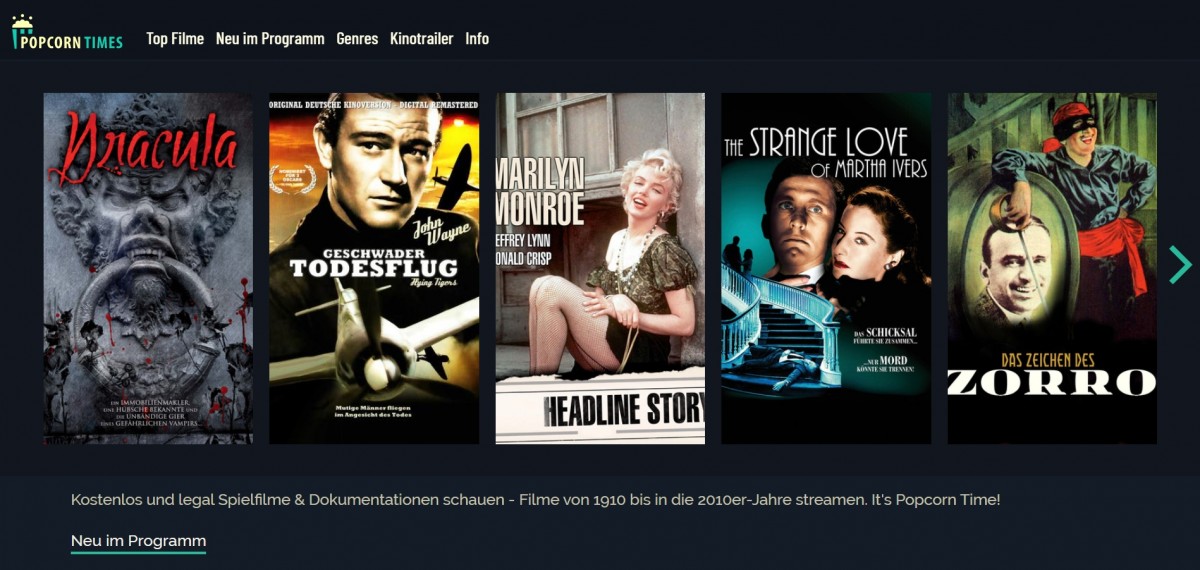Click the Popcorn Times popcorn bucket logo

[x=22, y=32]
